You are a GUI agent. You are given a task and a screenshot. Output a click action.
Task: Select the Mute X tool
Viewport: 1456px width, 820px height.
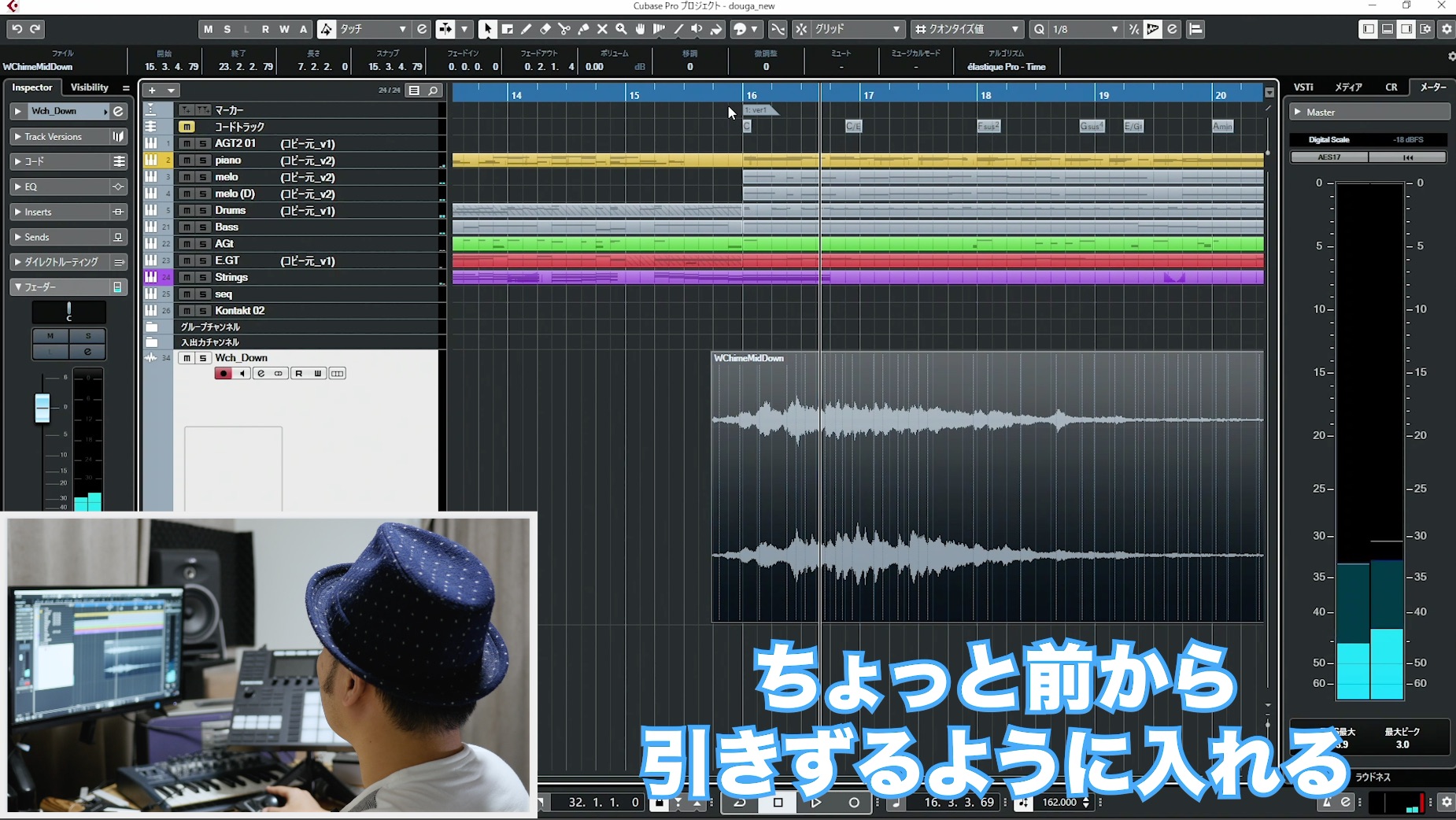(602, 29)
